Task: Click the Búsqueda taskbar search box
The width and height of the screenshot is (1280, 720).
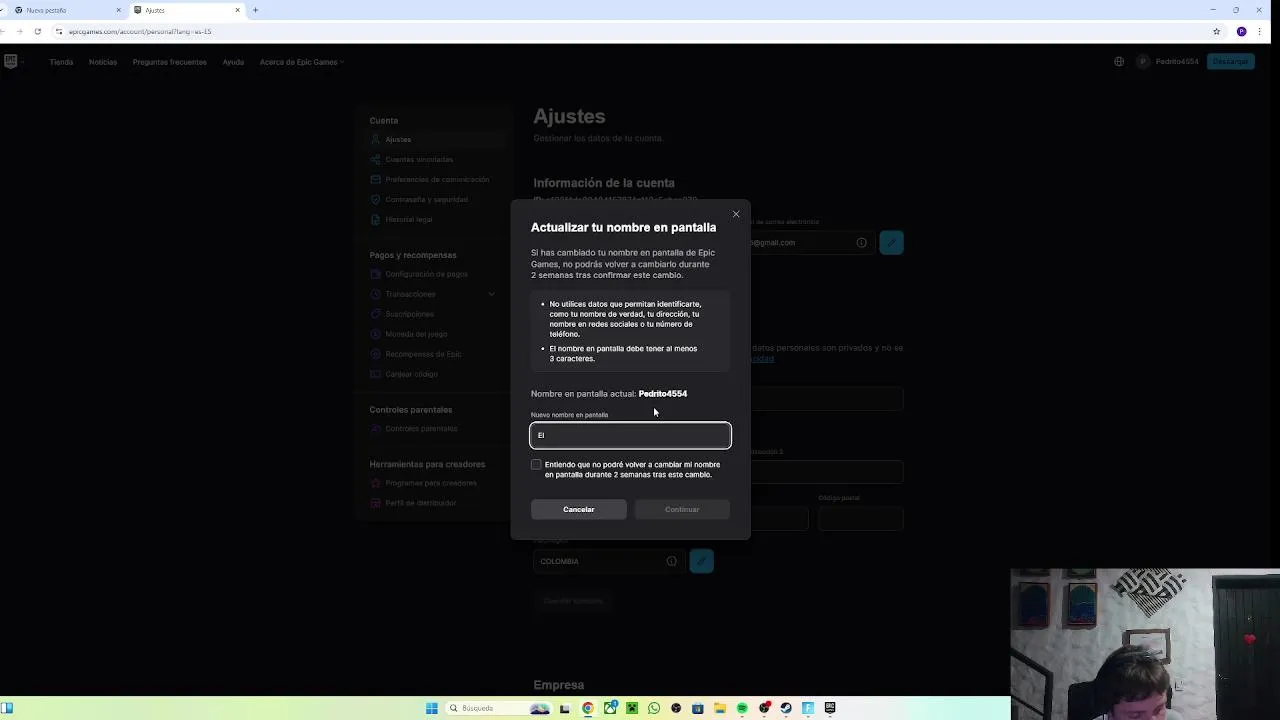Action: pos(497,708)
